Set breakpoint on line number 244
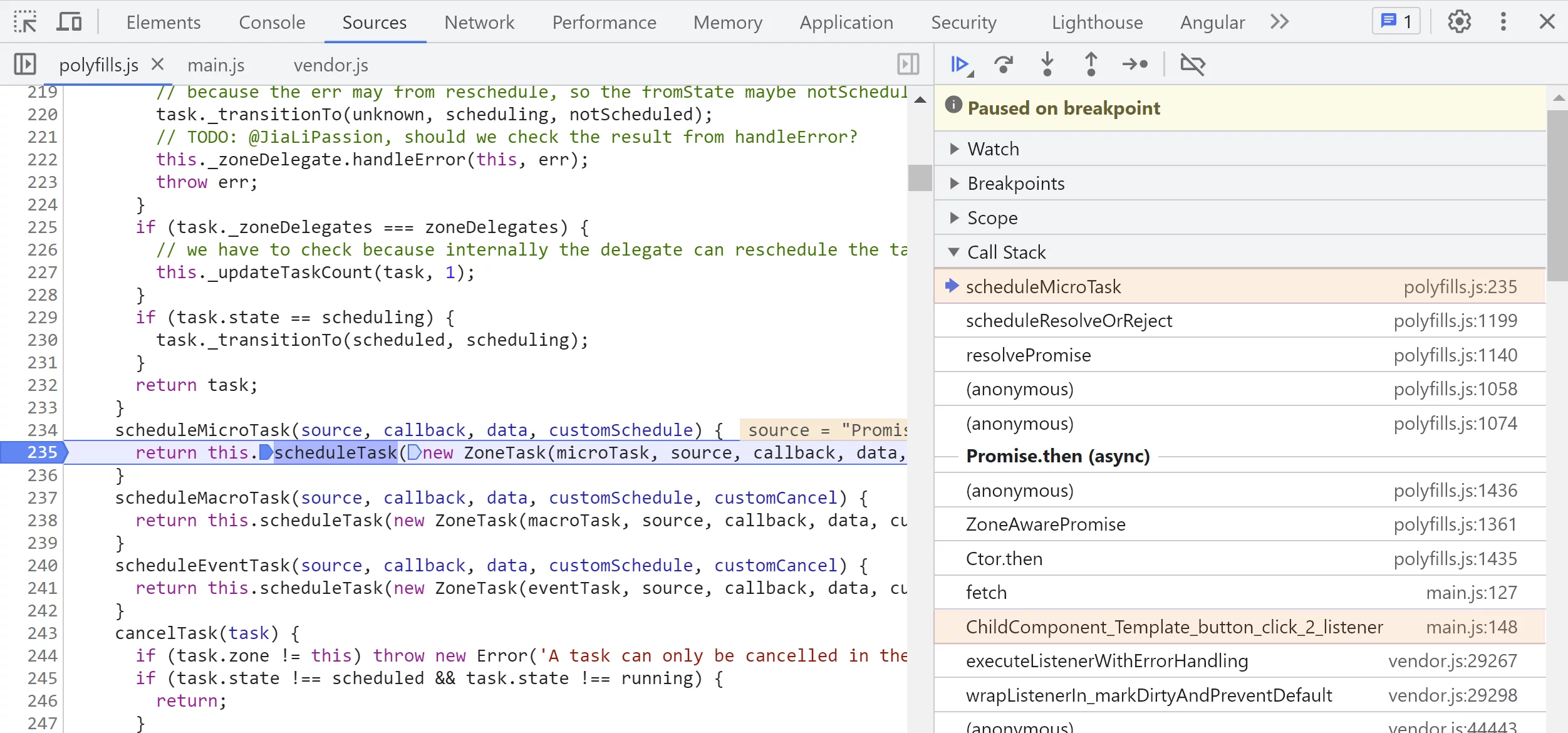Image resolution: width=1568 pixels, height=733 pixels. [42, 655]
